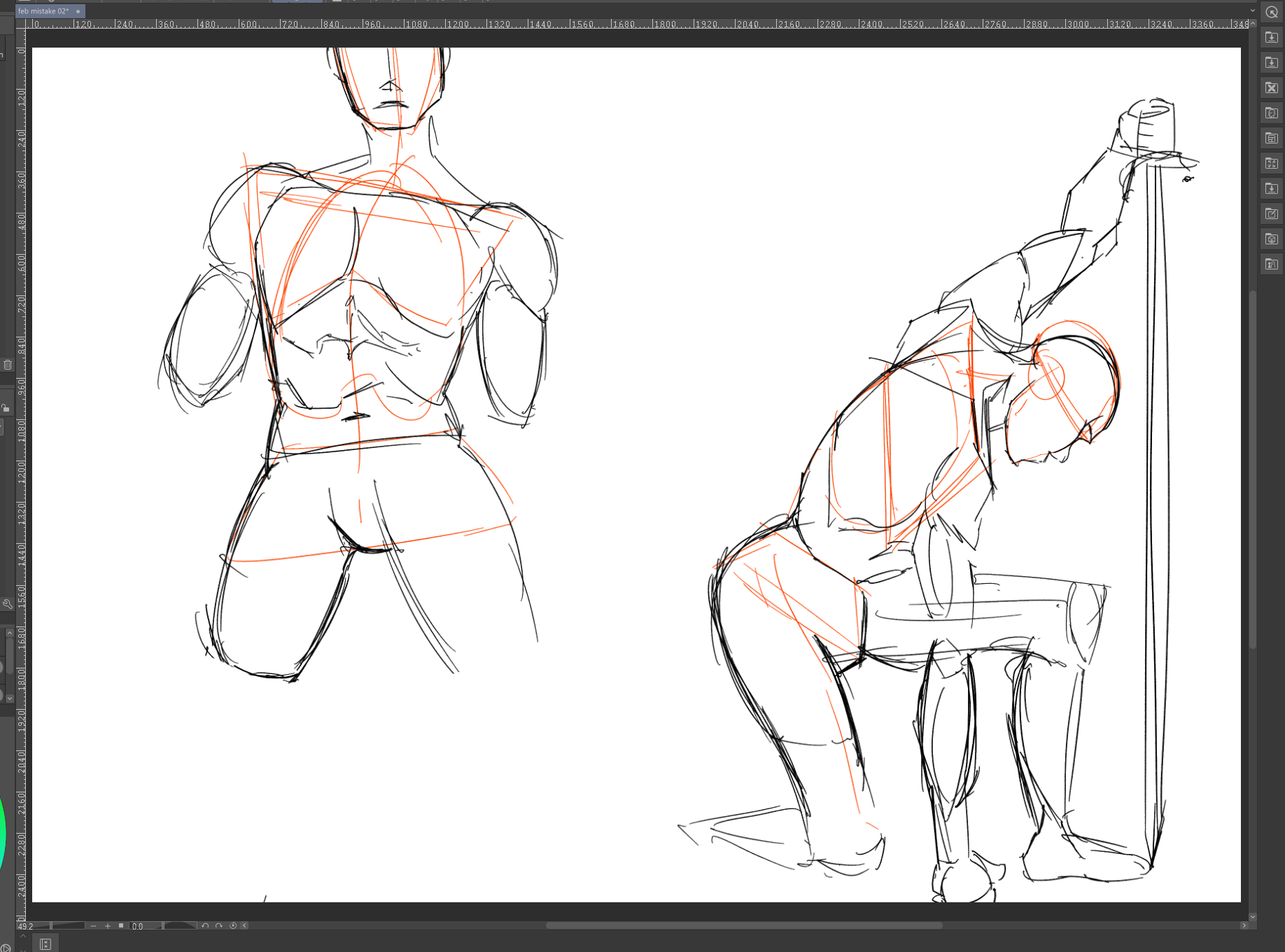Click the zoom out minus button
This screenshot has width=1285, height=952.
point(94,925)
